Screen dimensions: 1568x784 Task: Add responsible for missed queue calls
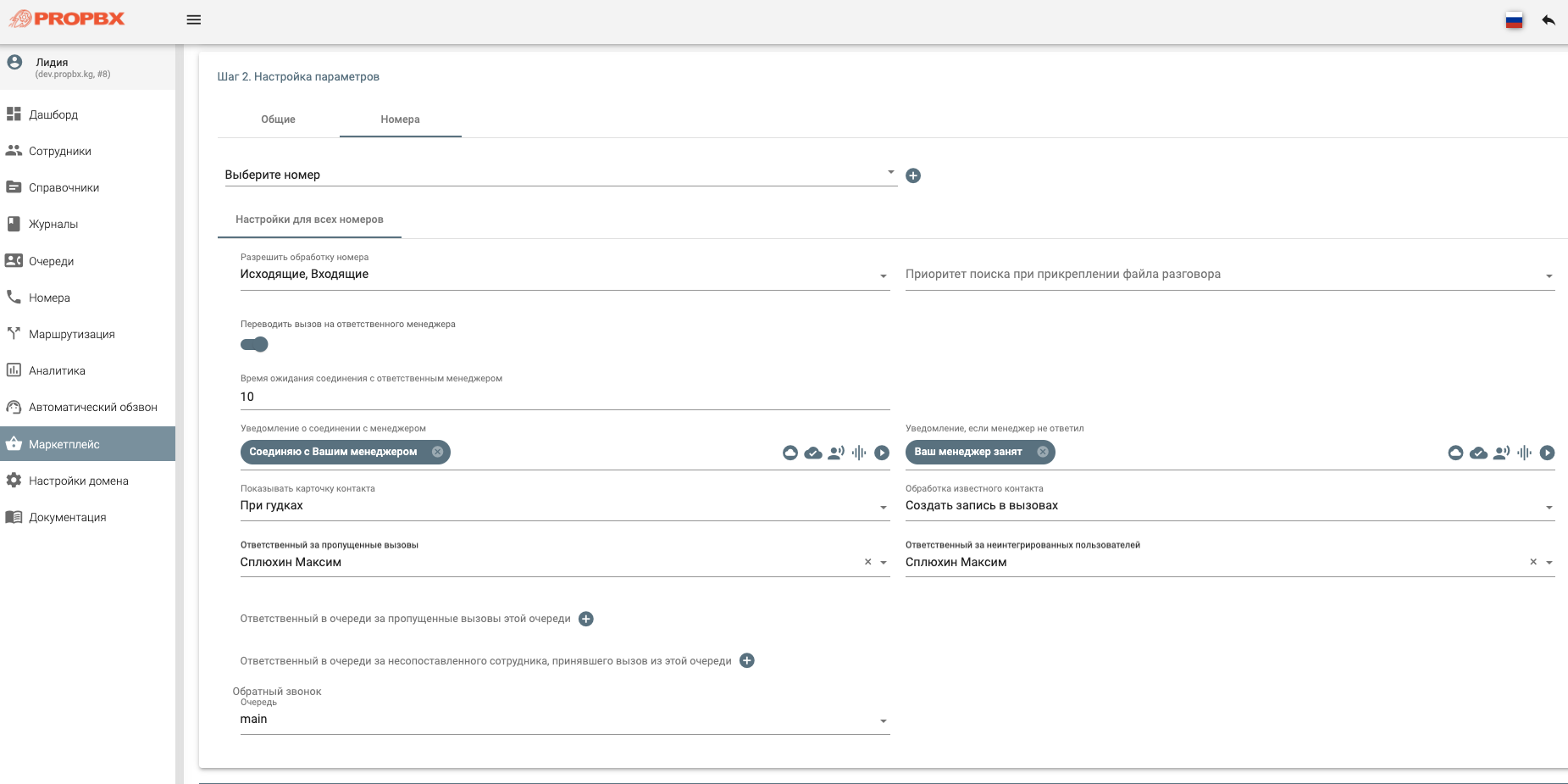[x=586, y=619]
